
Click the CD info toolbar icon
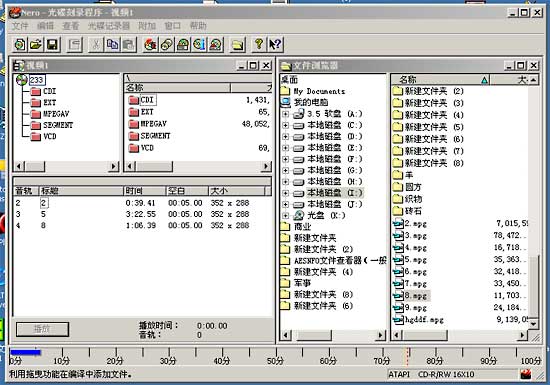(199, 45)
